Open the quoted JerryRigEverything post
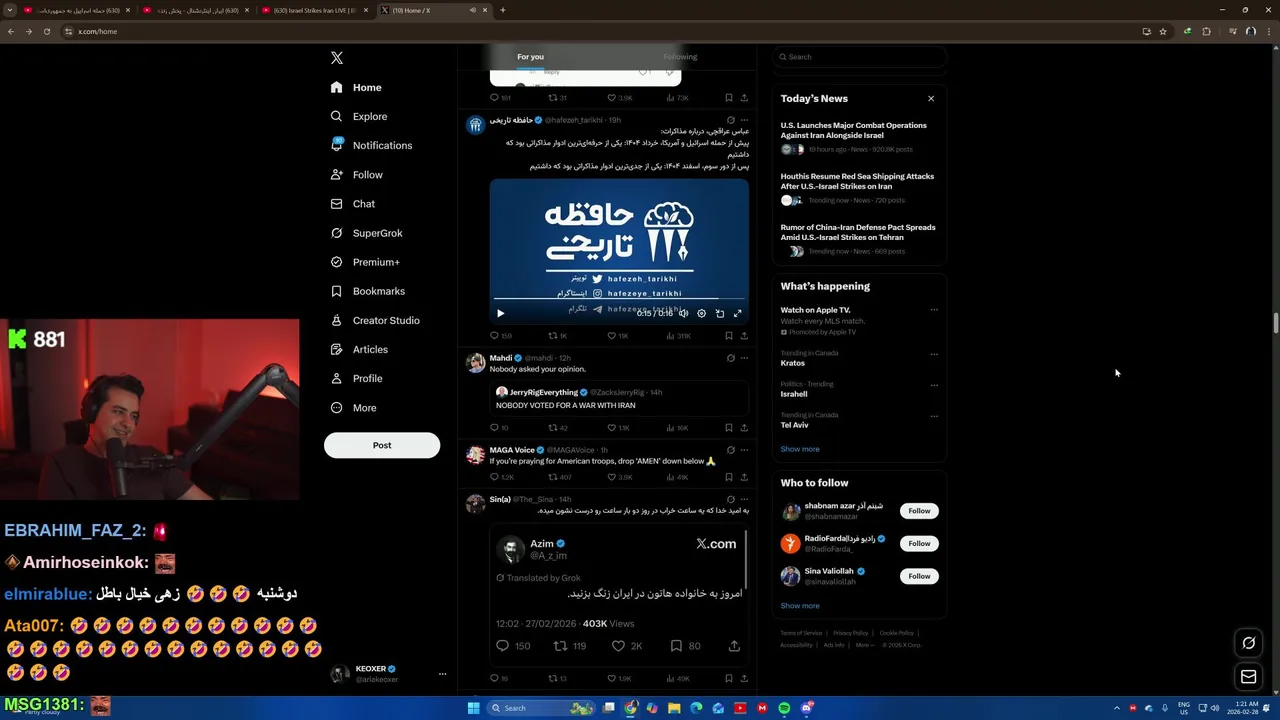1280x720 pixels. click(x=619, y=398)
